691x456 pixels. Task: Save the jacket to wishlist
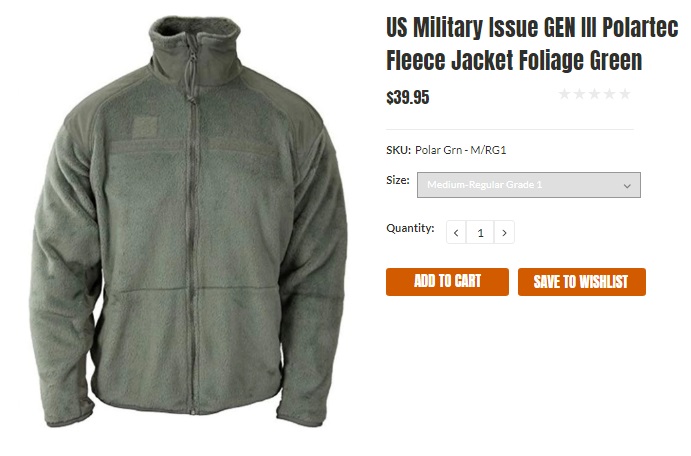click(581, 282)
